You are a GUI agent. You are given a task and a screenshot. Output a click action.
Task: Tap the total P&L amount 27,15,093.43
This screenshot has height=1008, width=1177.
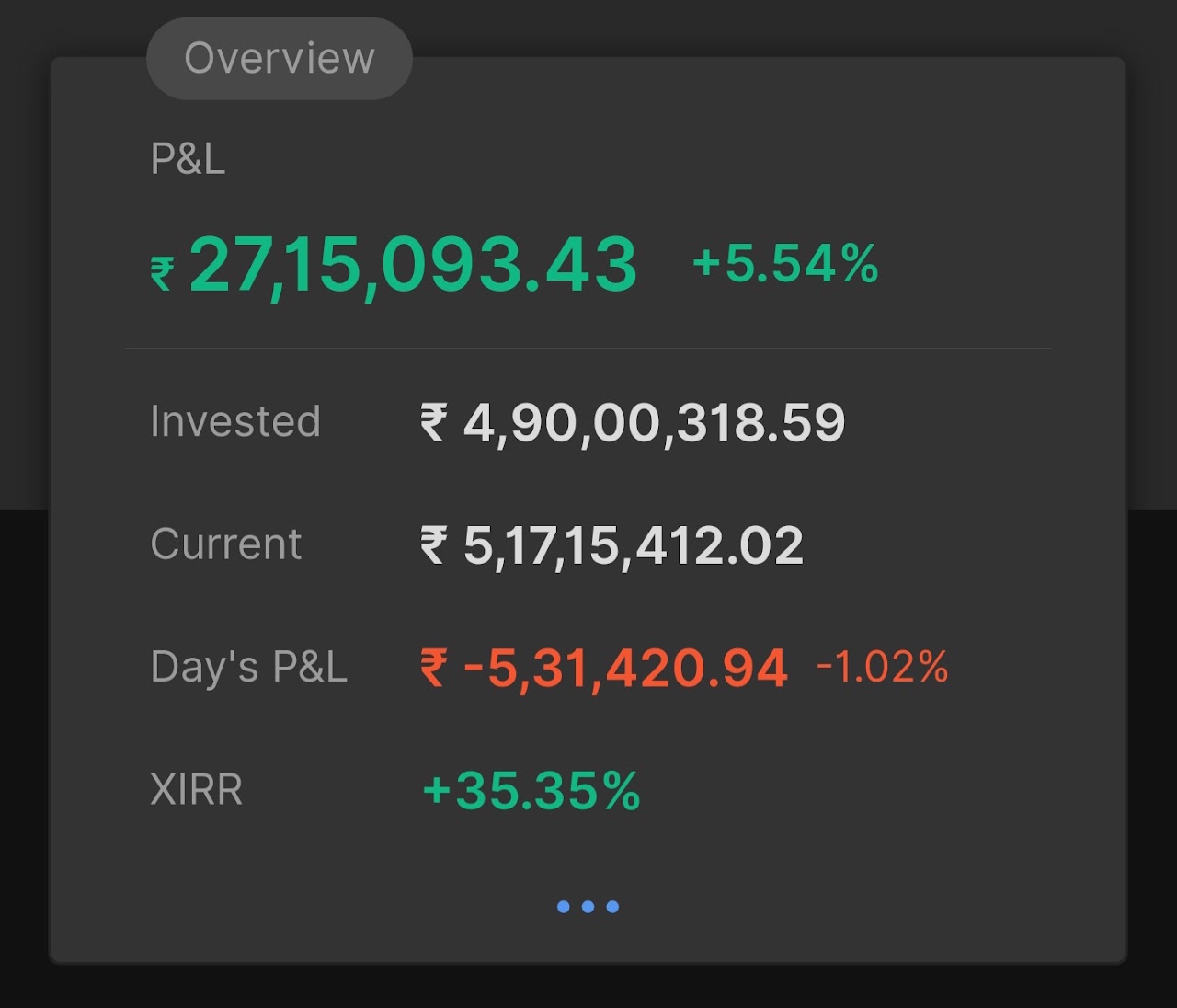[x=413, y=266]
